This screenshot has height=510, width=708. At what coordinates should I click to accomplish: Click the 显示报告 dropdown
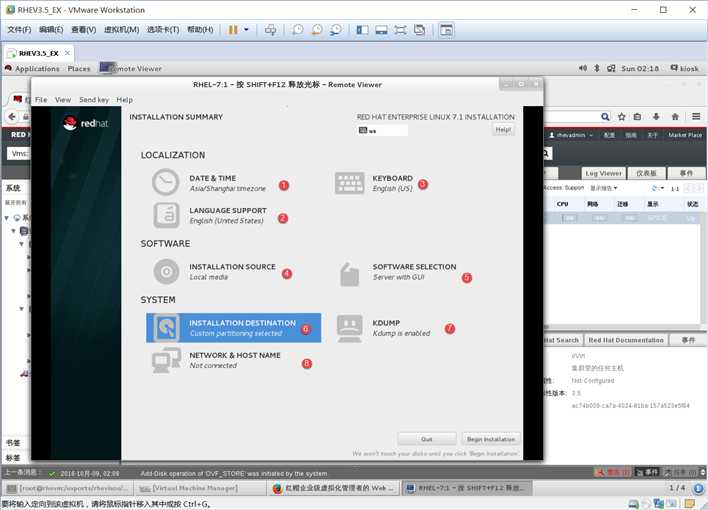(604, 188)
